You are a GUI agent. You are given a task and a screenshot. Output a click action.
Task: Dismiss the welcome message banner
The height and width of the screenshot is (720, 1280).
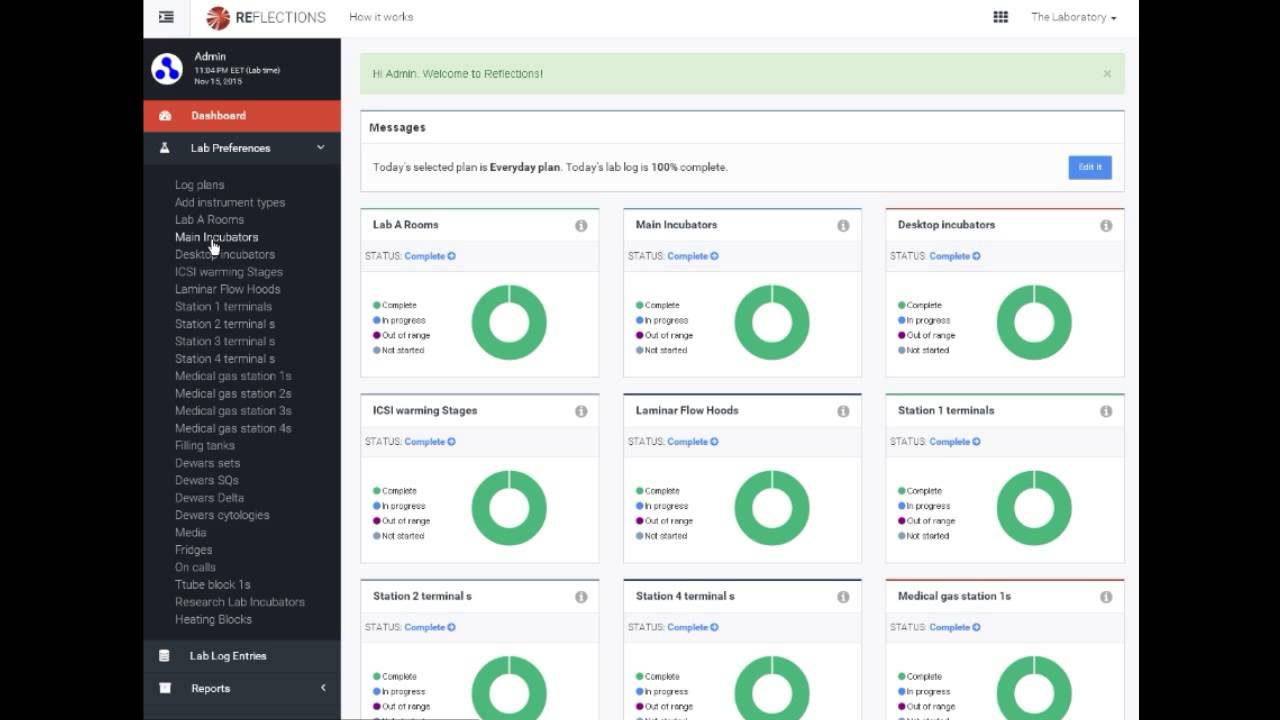1107,74
